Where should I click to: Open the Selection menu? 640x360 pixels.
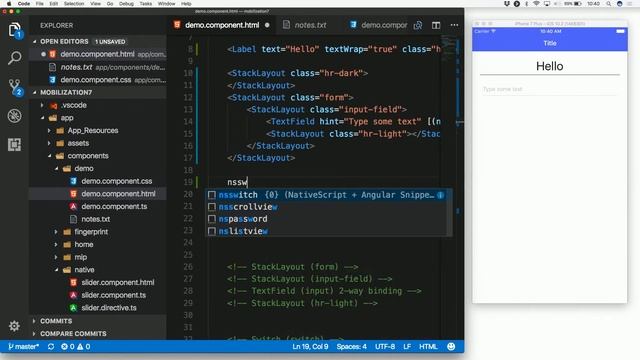pos(74,4)
